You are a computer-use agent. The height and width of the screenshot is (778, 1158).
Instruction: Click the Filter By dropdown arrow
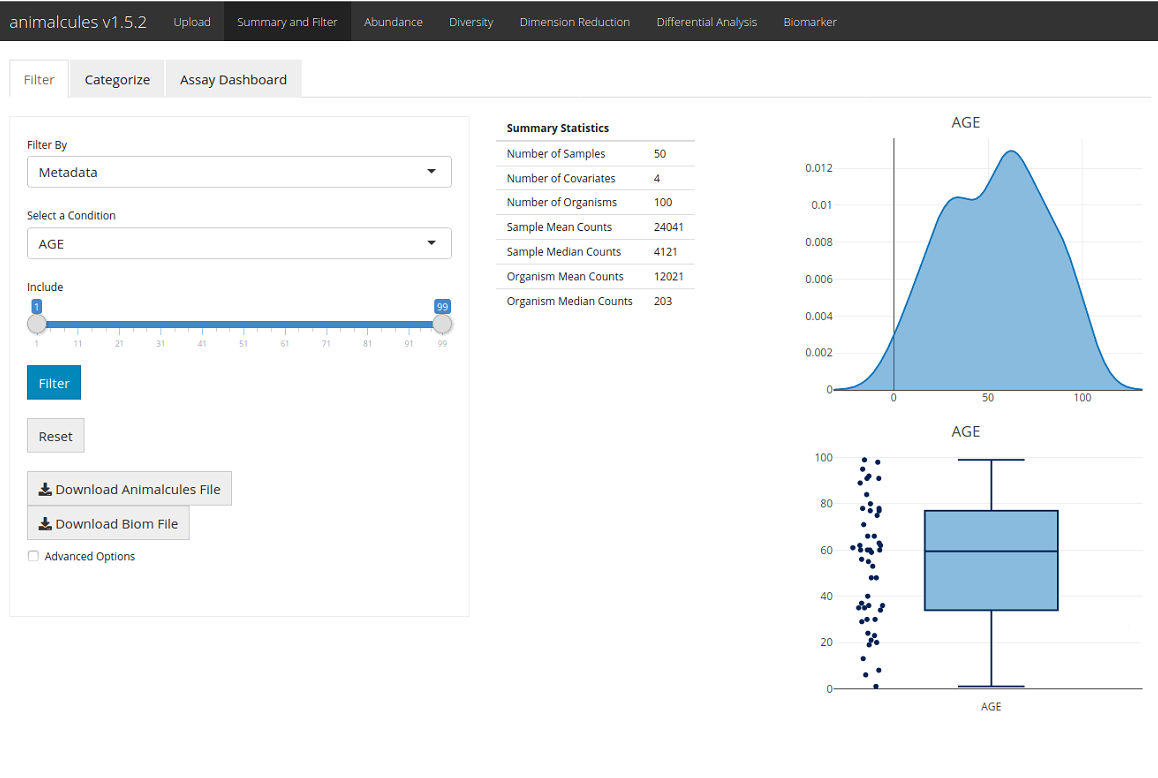tap(431, 171)
